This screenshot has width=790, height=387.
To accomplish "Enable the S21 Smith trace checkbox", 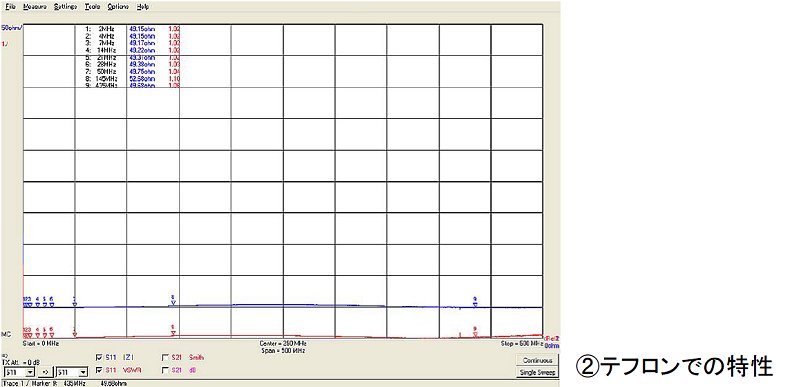I will coord(165,357).
